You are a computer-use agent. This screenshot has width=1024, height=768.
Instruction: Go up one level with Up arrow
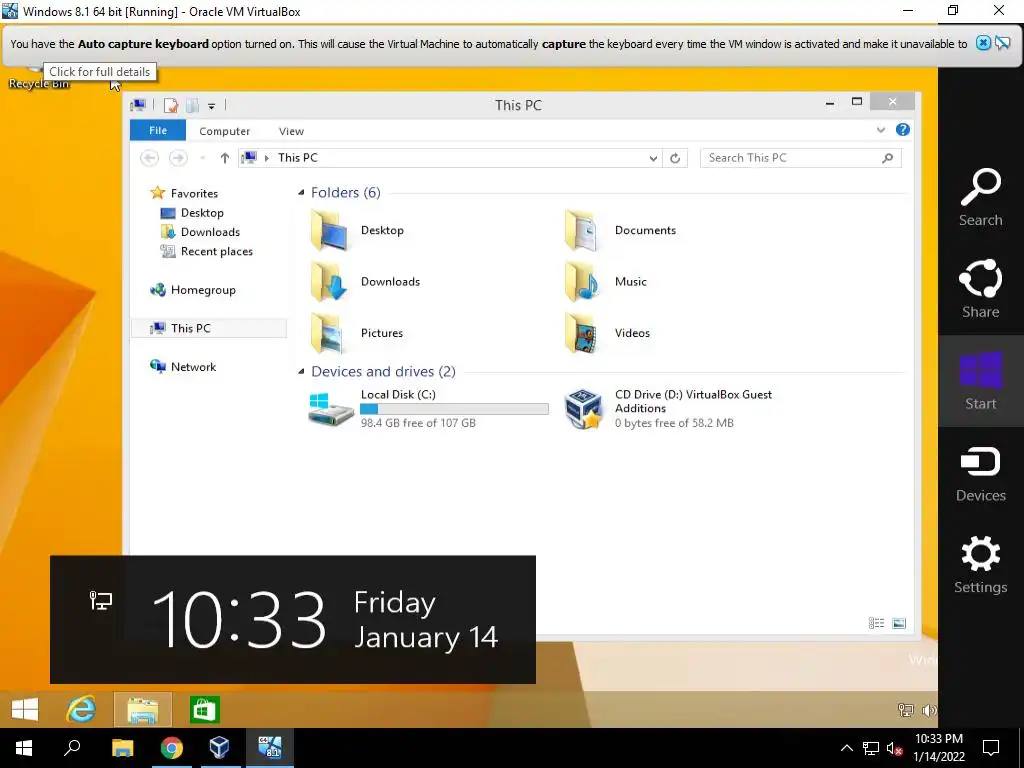(225, 158)
